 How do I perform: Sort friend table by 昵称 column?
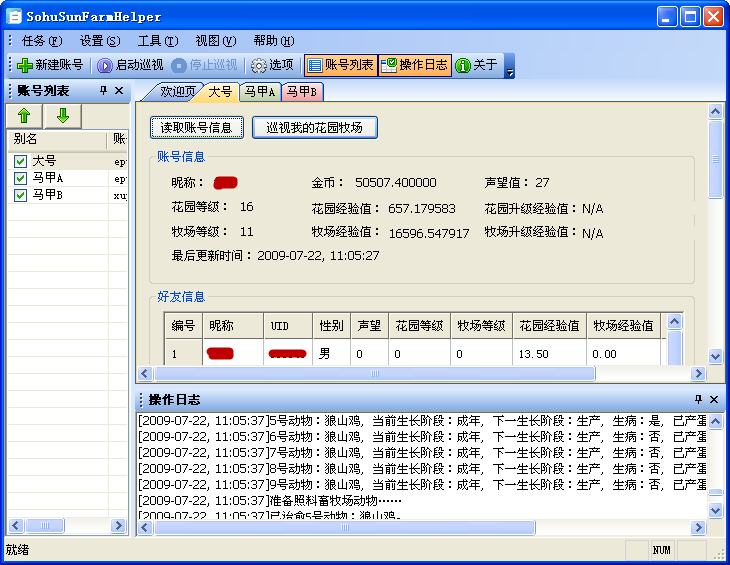coord(233,325)
